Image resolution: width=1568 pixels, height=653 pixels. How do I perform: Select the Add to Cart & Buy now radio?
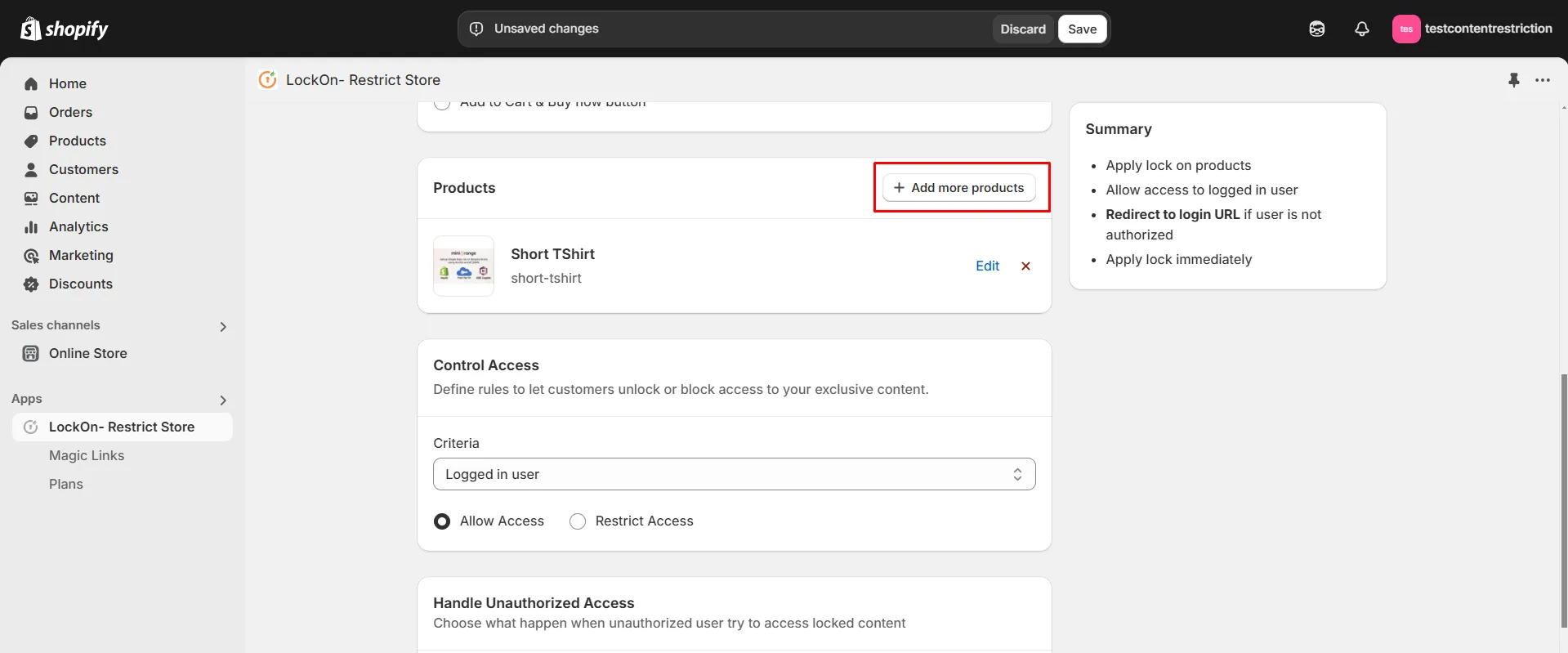(442, 104)
